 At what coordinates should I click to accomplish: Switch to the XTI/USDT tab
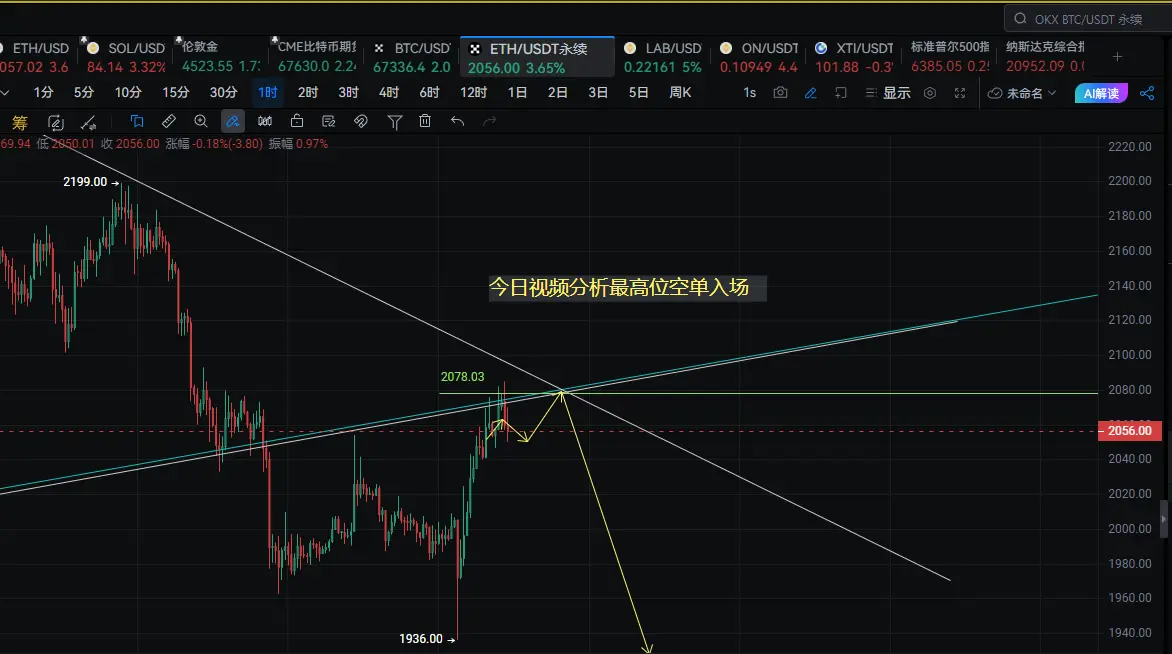tap(854, 57)
